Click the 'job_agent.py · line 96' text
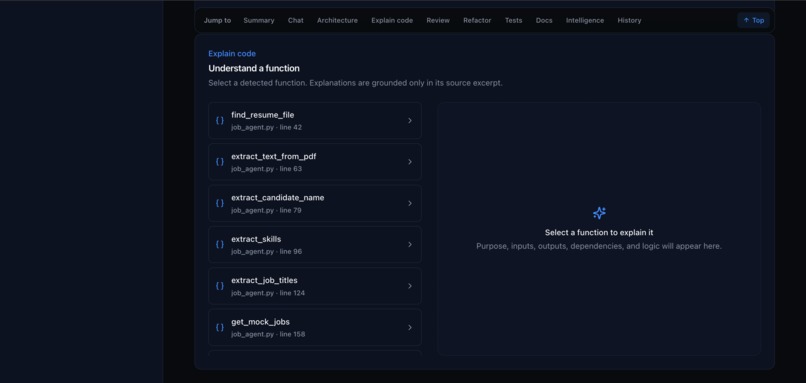The height and width of the screenshot is (383, 806). click(266, 251)
